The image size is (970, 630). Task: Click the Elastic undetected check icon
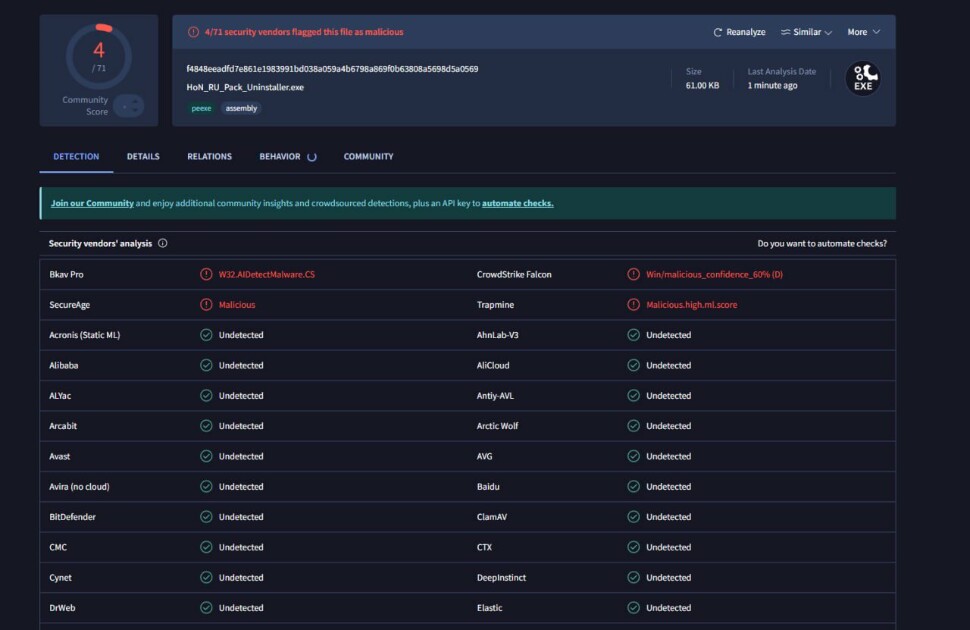(x=633, y=608)
